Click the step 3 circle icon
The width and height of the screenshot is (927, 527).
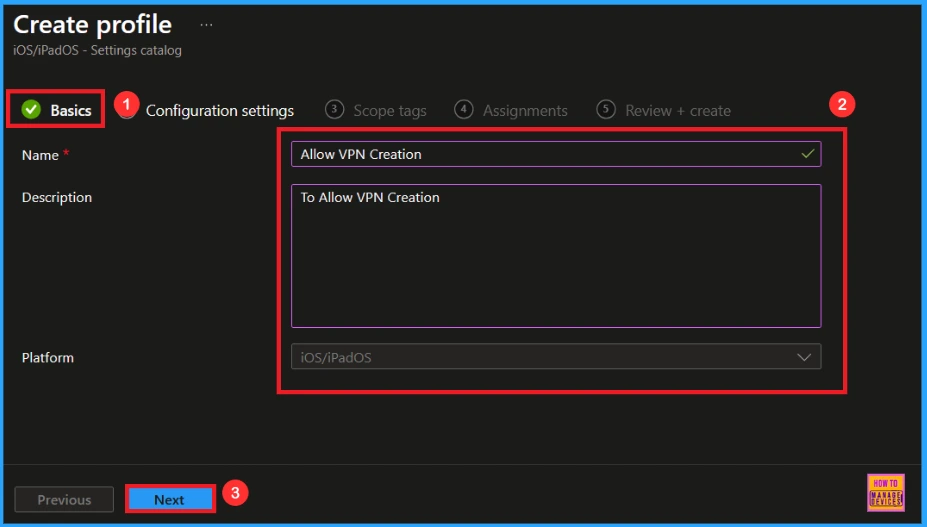click(x=335, y=110)
